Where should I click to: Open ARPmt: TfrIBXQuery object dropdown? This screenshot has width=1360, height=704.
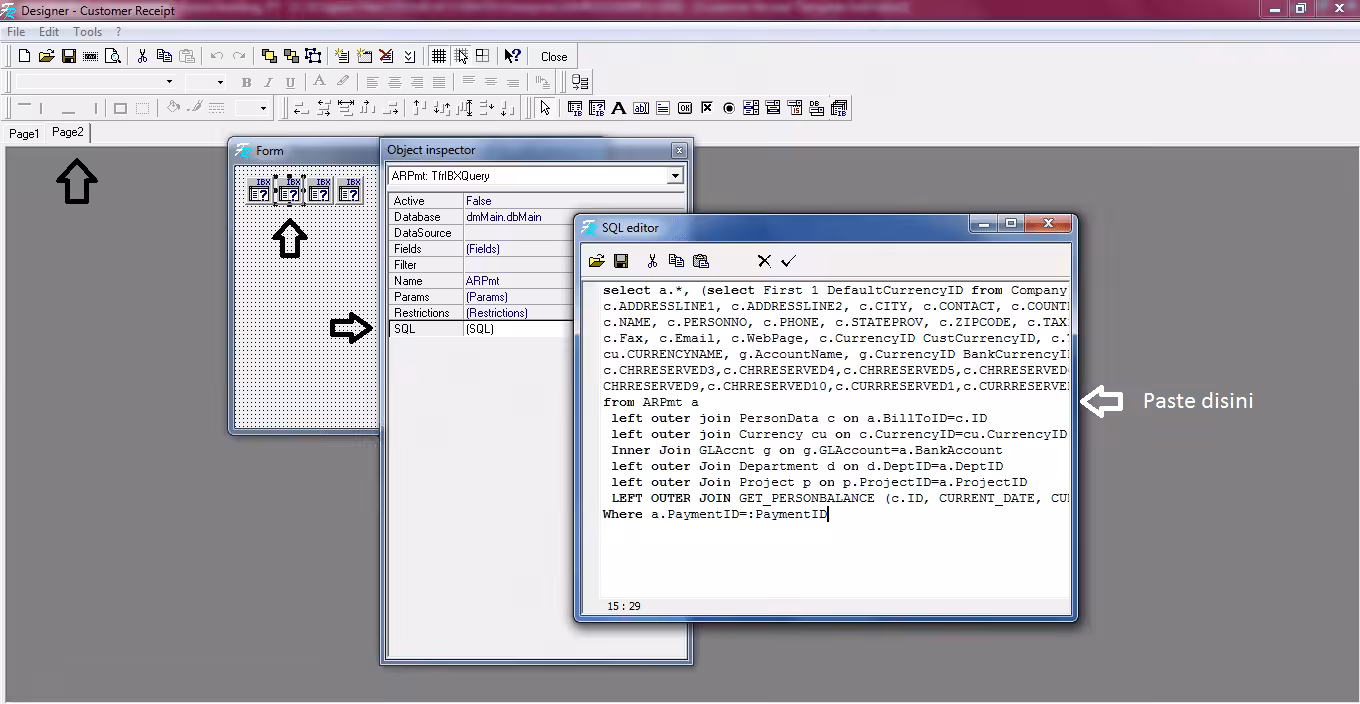[x=675, y=176]
